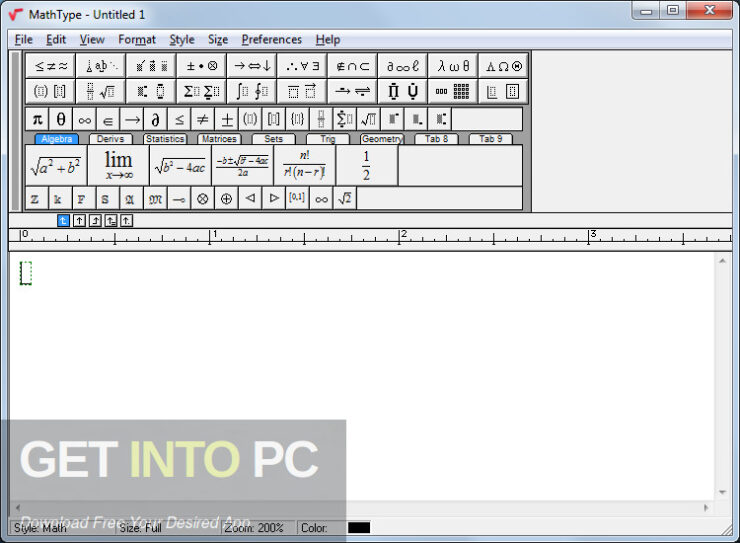Select the center tab stop button
The height and width of the screenshot is (543, 740).
(79, 220)
